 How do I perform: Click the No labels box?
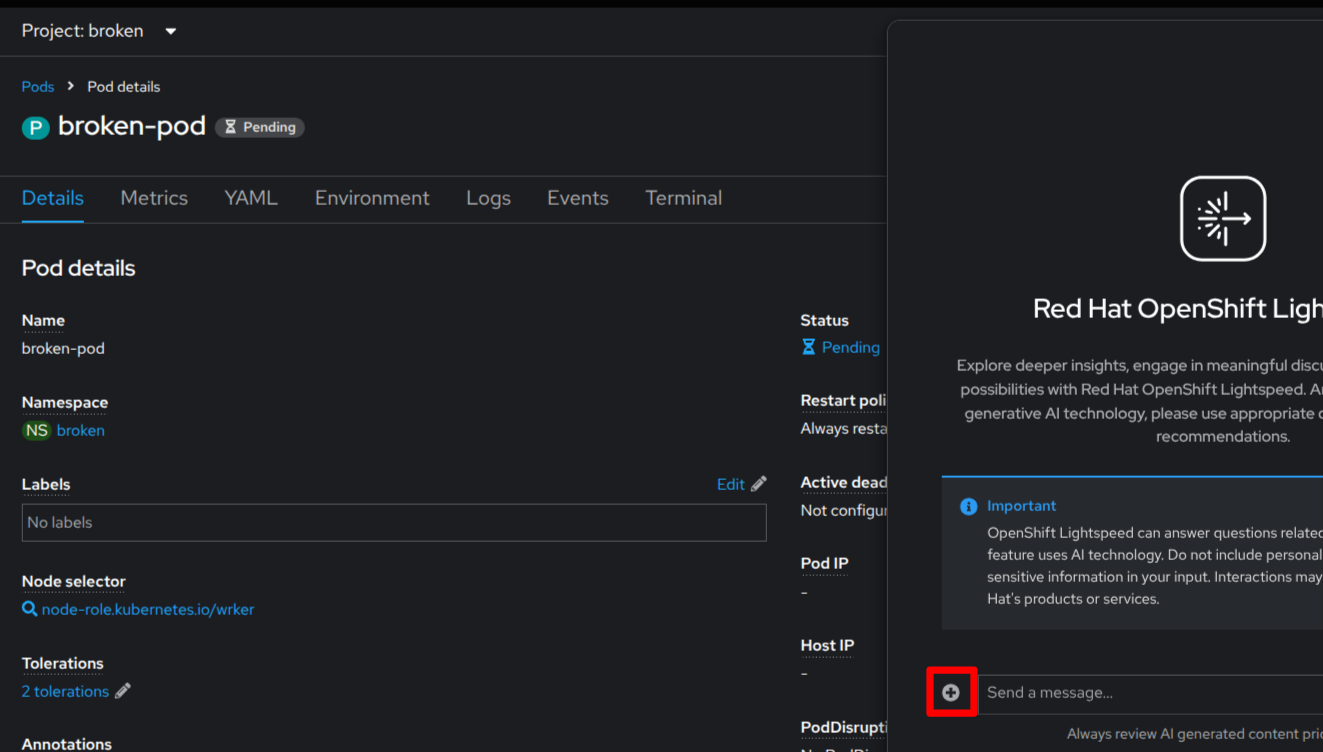coord(394,522)
